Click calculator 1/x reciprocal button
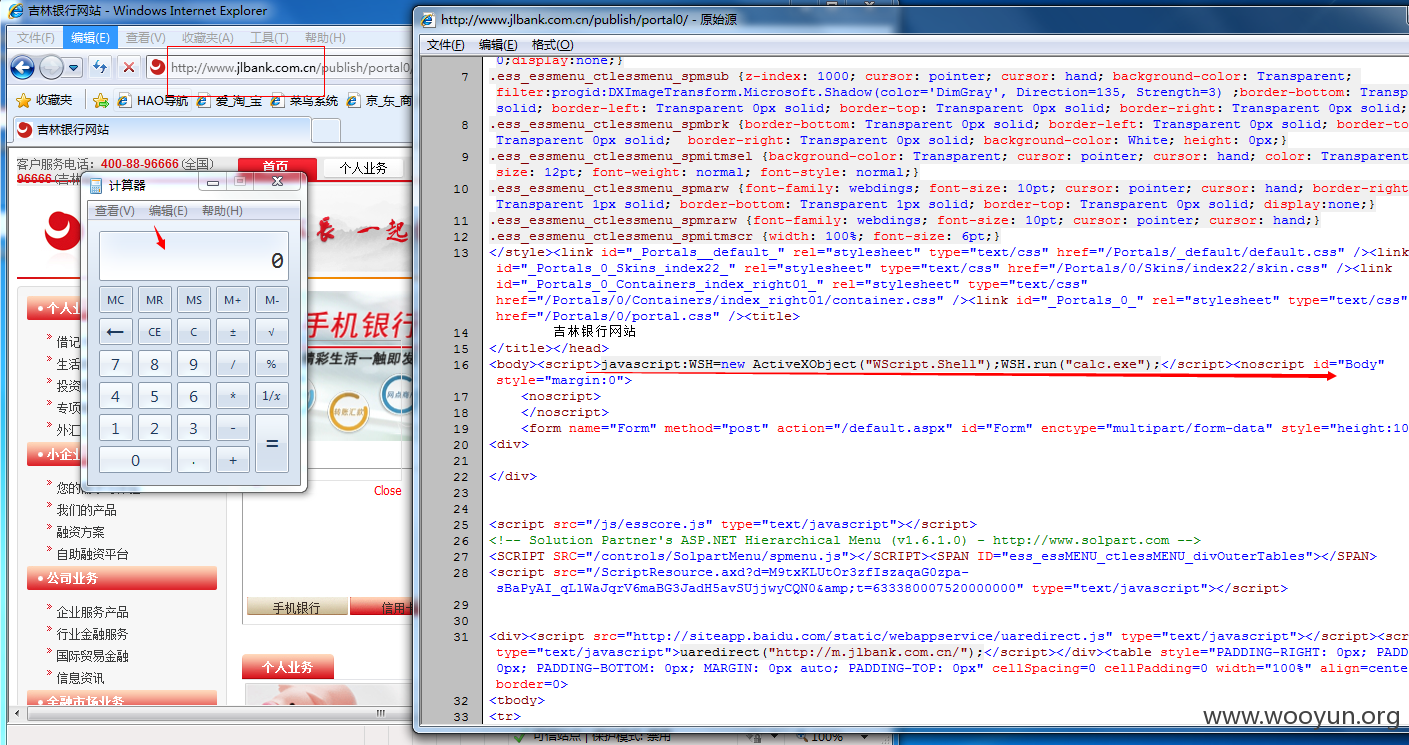 [x=272, y=396]
